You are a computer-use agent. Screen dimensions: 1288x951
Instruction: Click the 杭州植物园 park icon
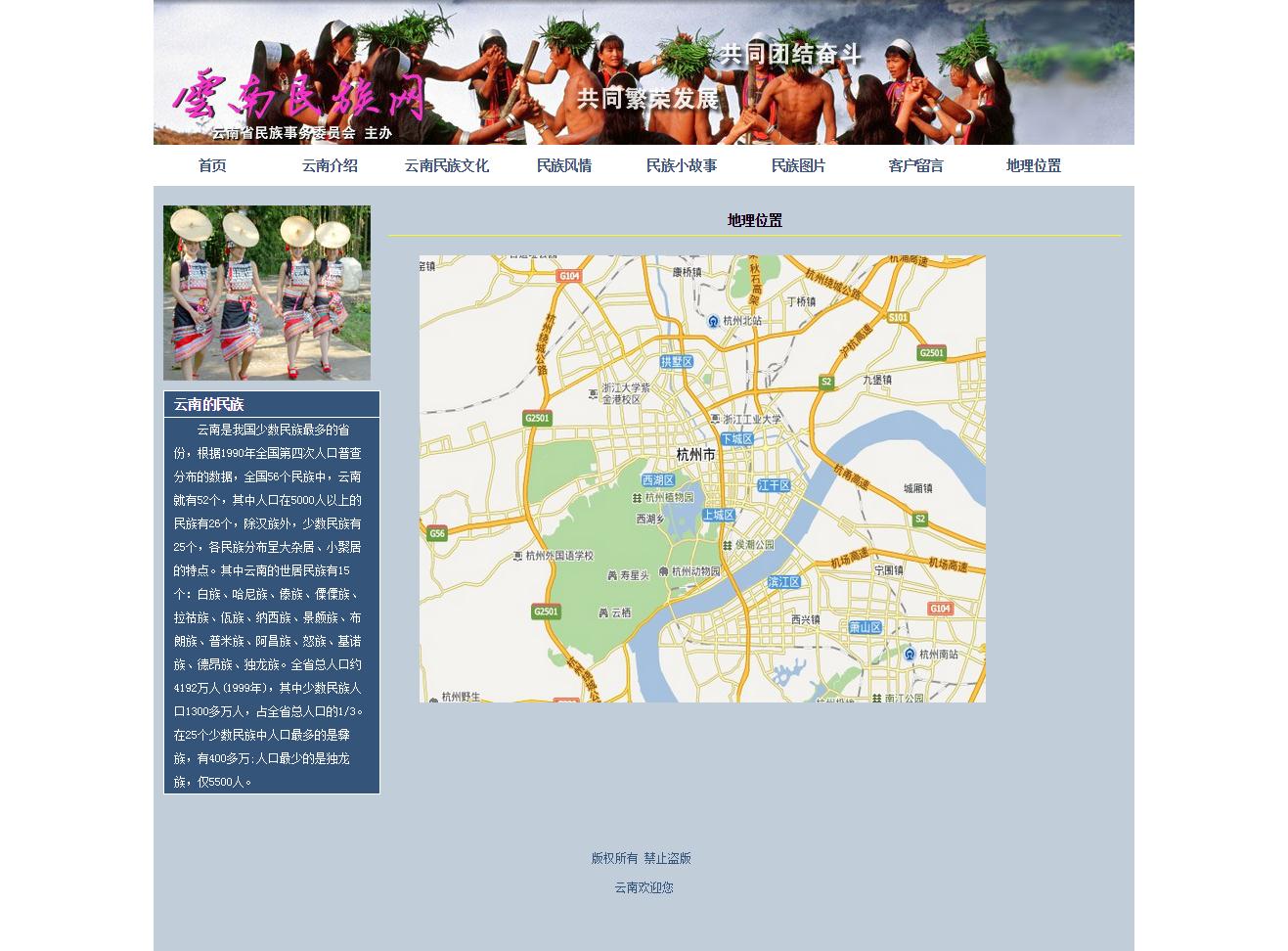point(638,497)
